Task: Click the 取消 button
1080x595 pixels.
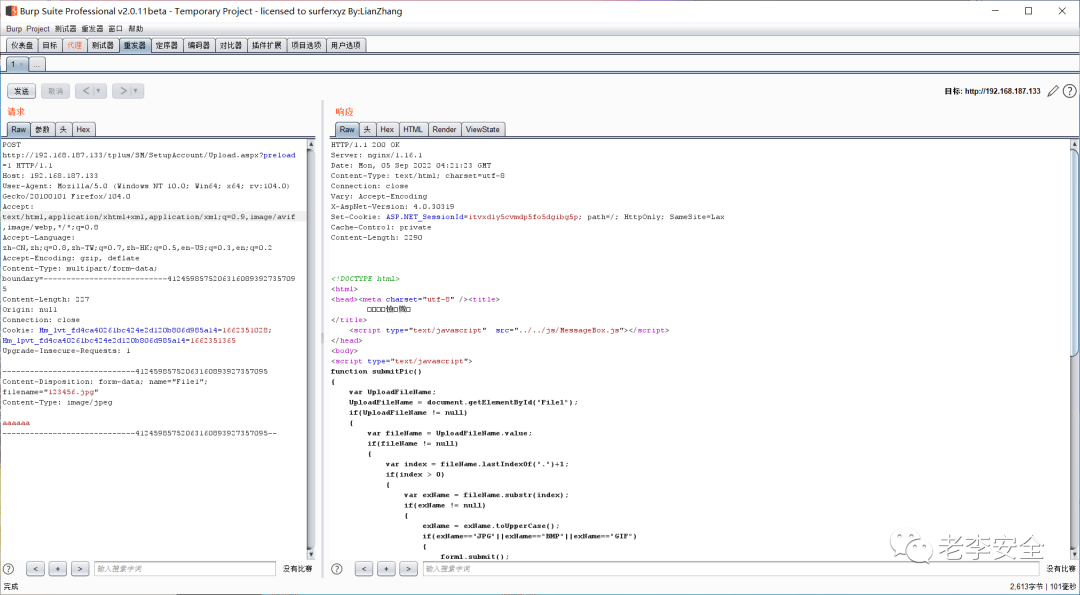Action: pos(55,91)
